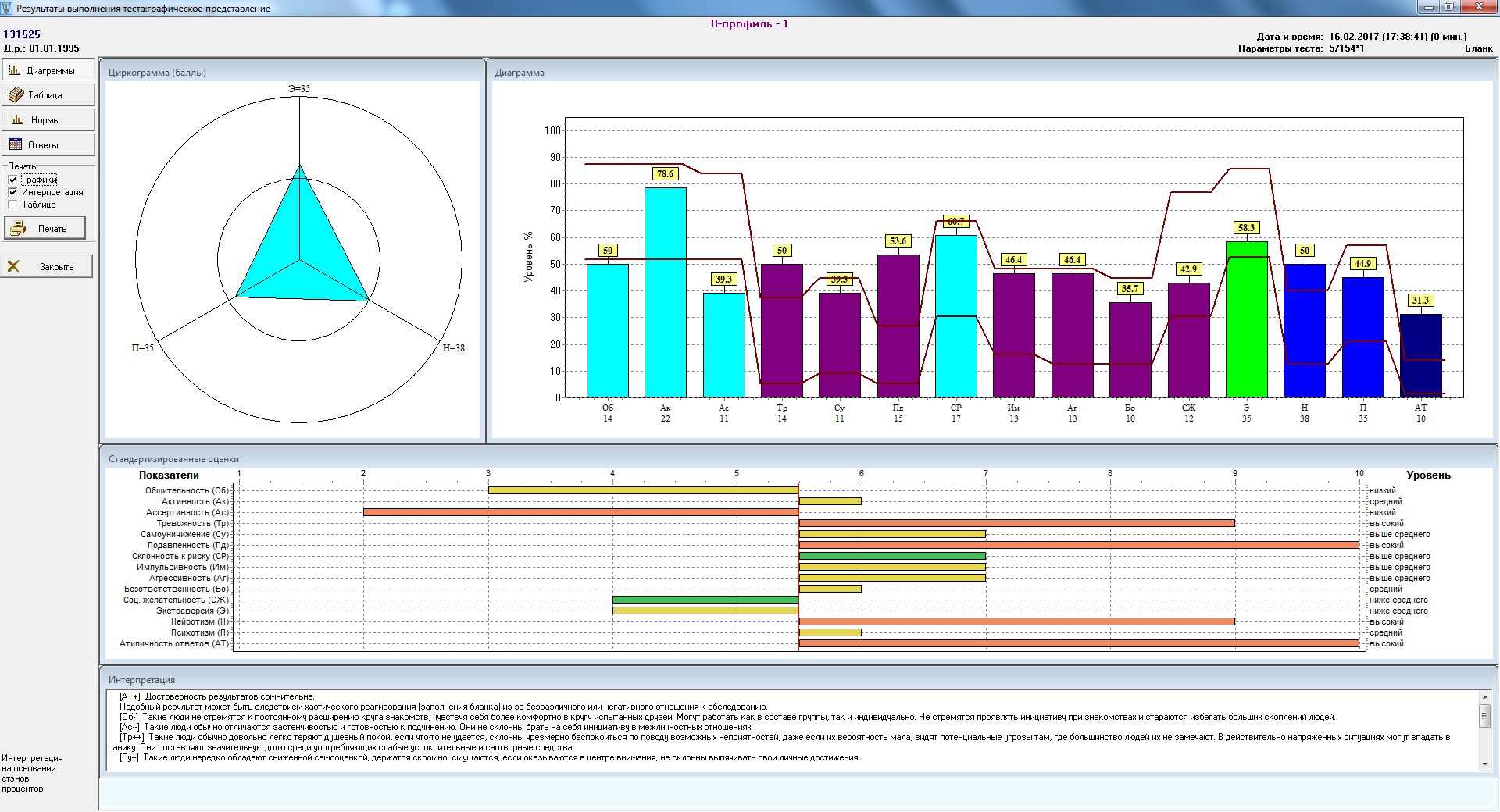Open the Ответы answers grid
The width and height of the screenshot is (1500, 812).
(x=48, y=145)
